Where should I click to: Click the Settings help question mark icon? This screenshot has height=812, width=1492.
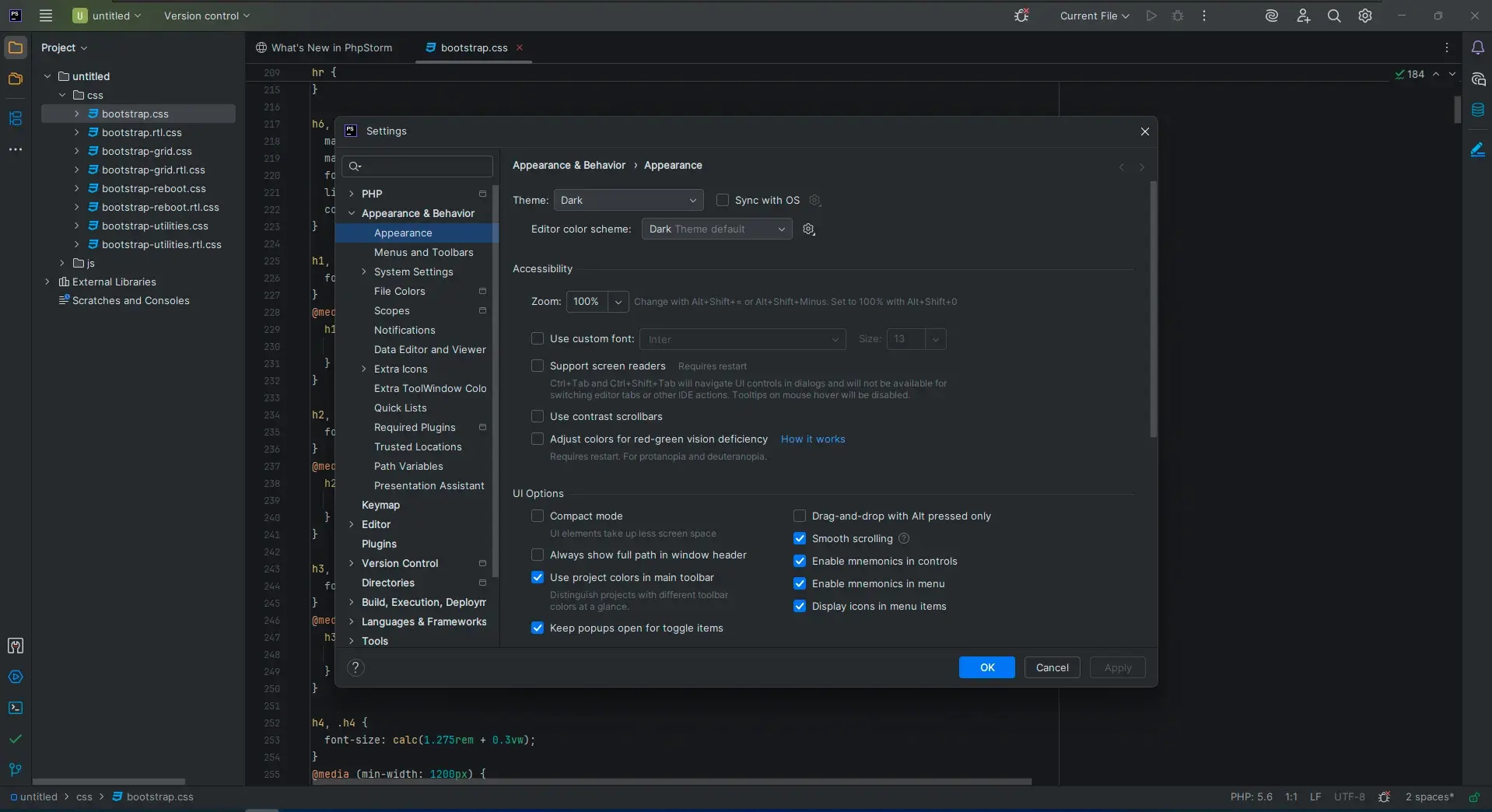tap(355, 667)
